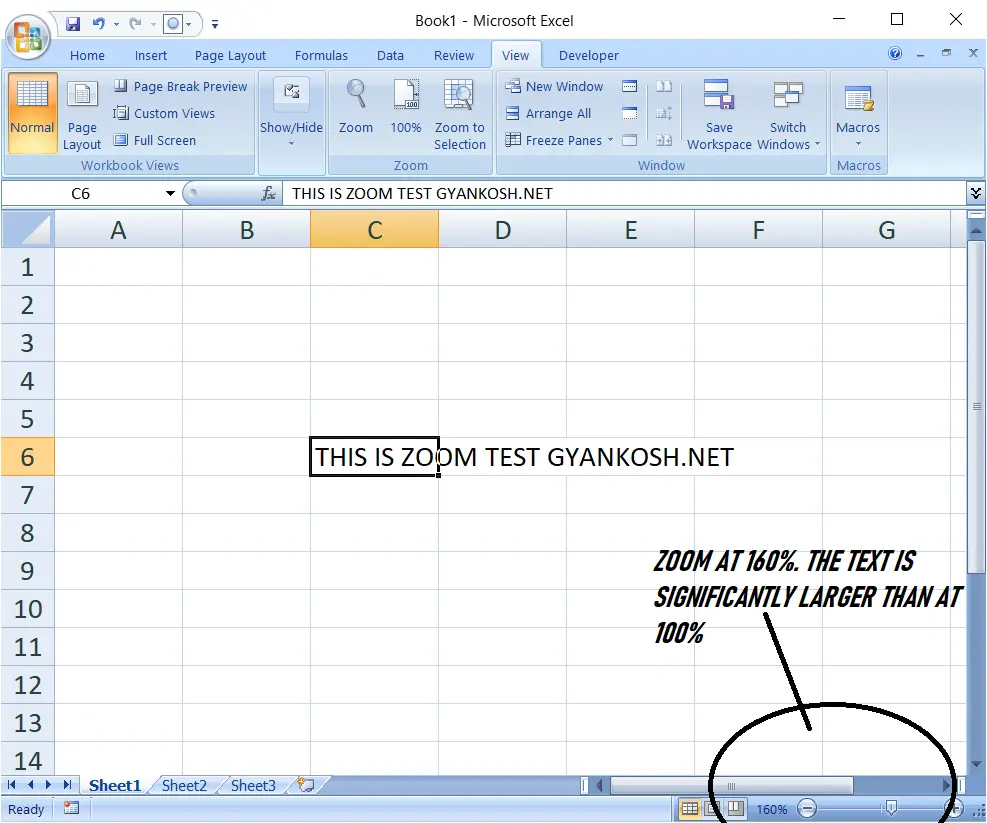Viewport: 987px width, 823px height.
Task: Reset zoom with the 100% button
Action: coord(406,106)
